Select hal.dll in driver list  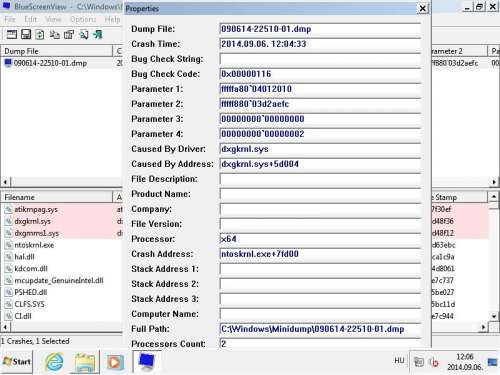pyautogui.click(x=24, y=257)
